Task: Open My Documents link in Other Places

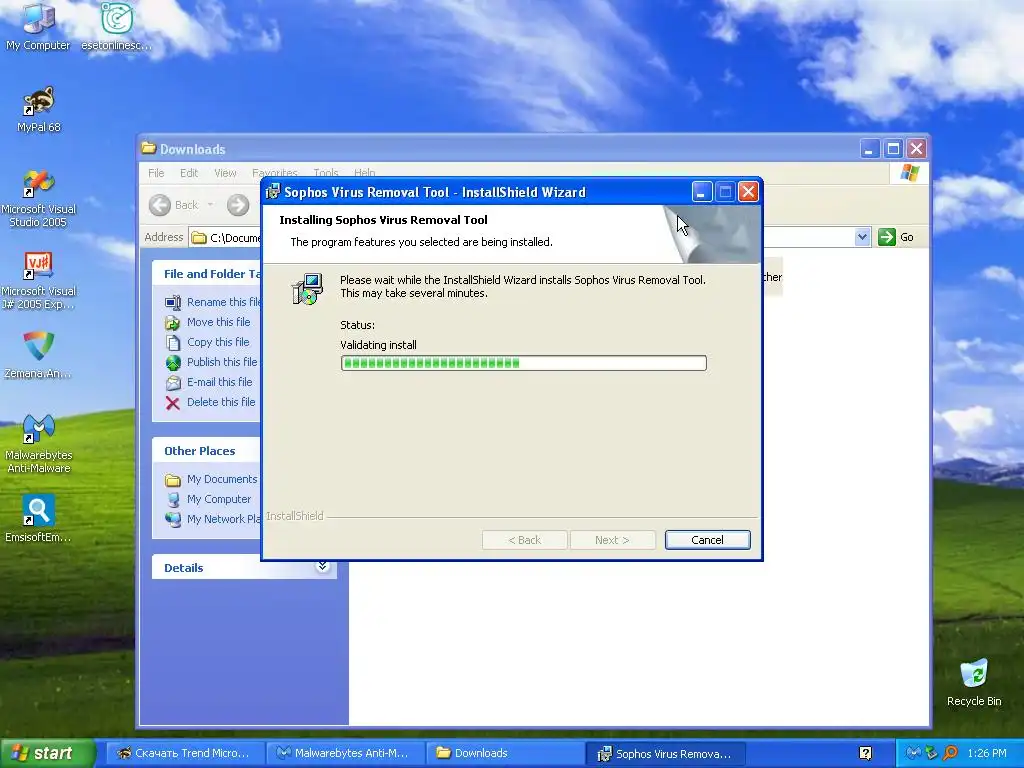Action: click(x=222, y=479)
